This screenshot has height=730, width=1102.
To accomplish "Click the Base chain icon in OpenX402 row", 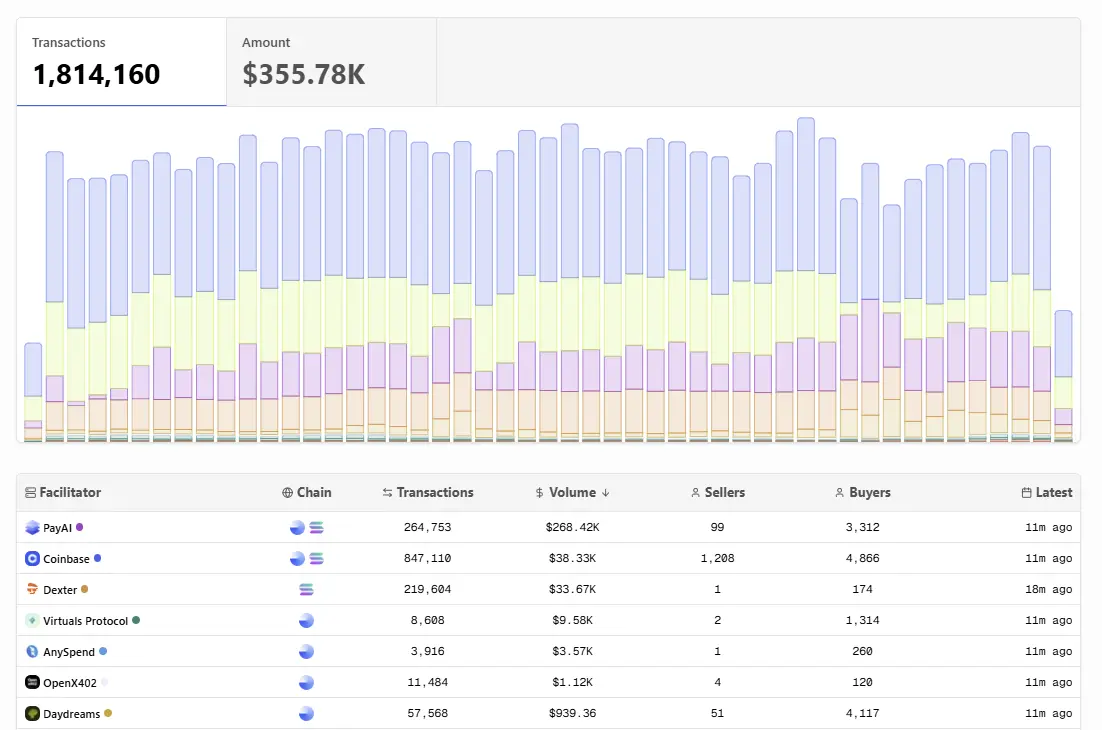I will [x=307, y=683].
